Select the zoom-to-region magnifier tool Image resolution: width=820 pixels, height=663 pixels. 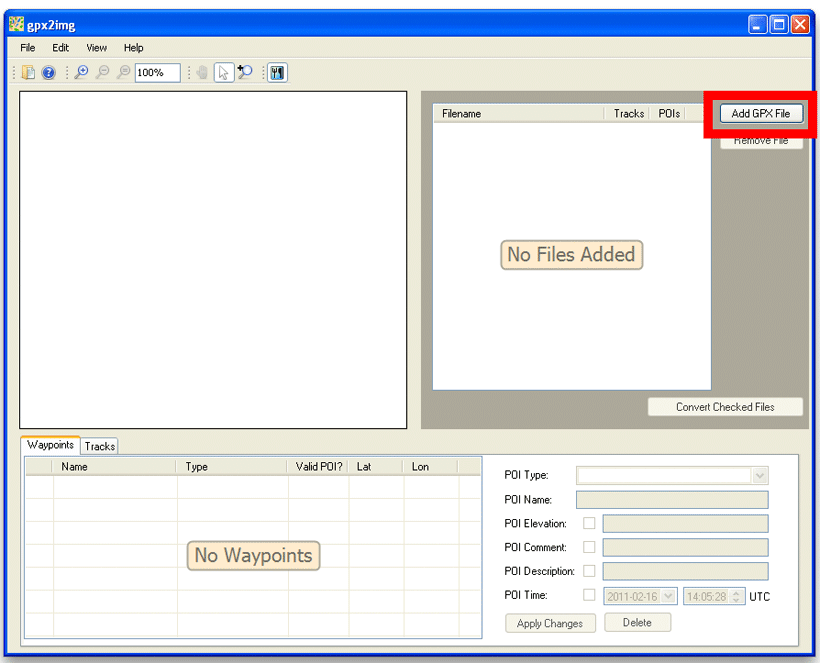245,72
